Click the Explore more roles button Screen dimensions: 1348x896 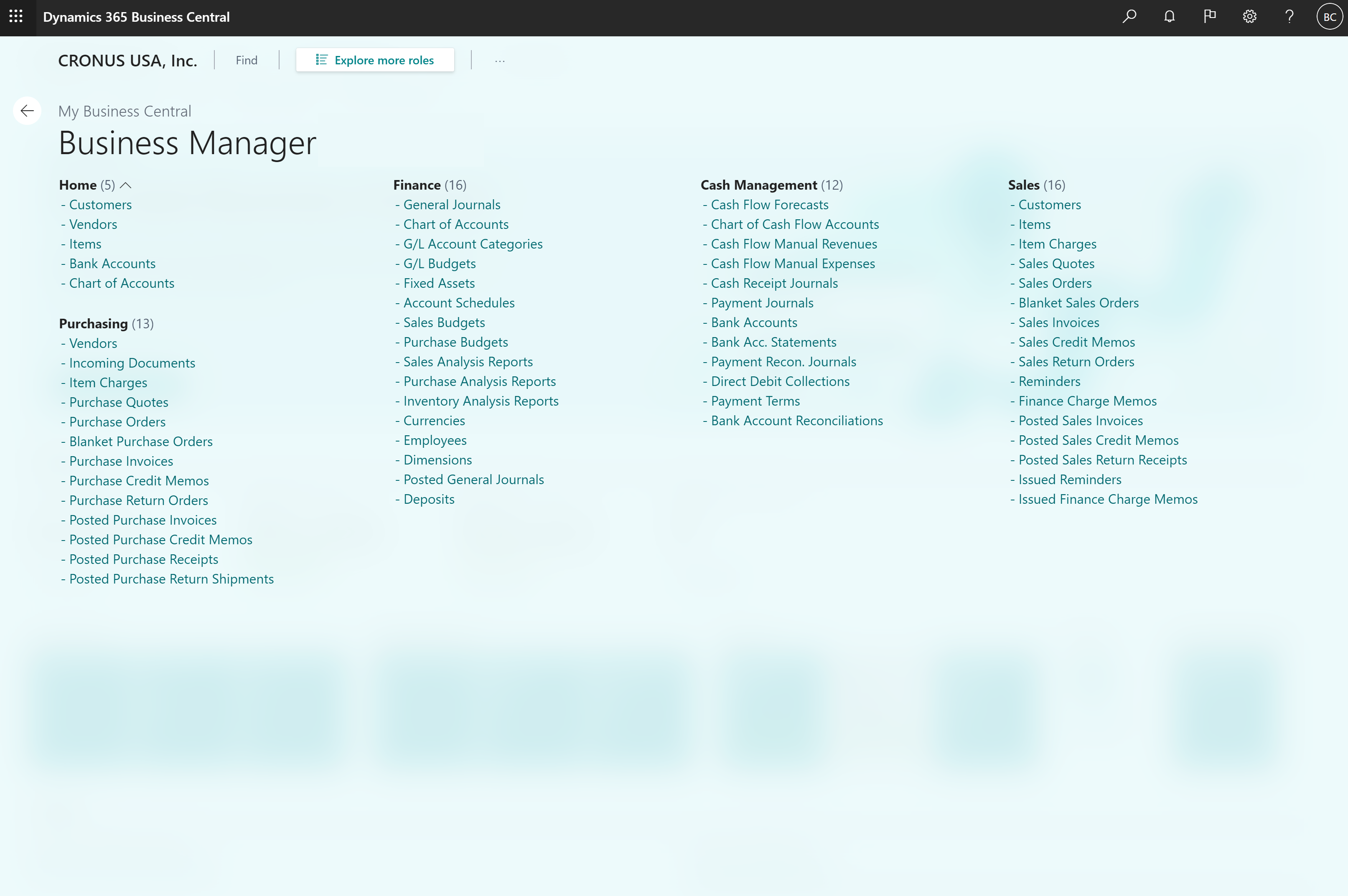pyautogui.click(x=375, y=59)
